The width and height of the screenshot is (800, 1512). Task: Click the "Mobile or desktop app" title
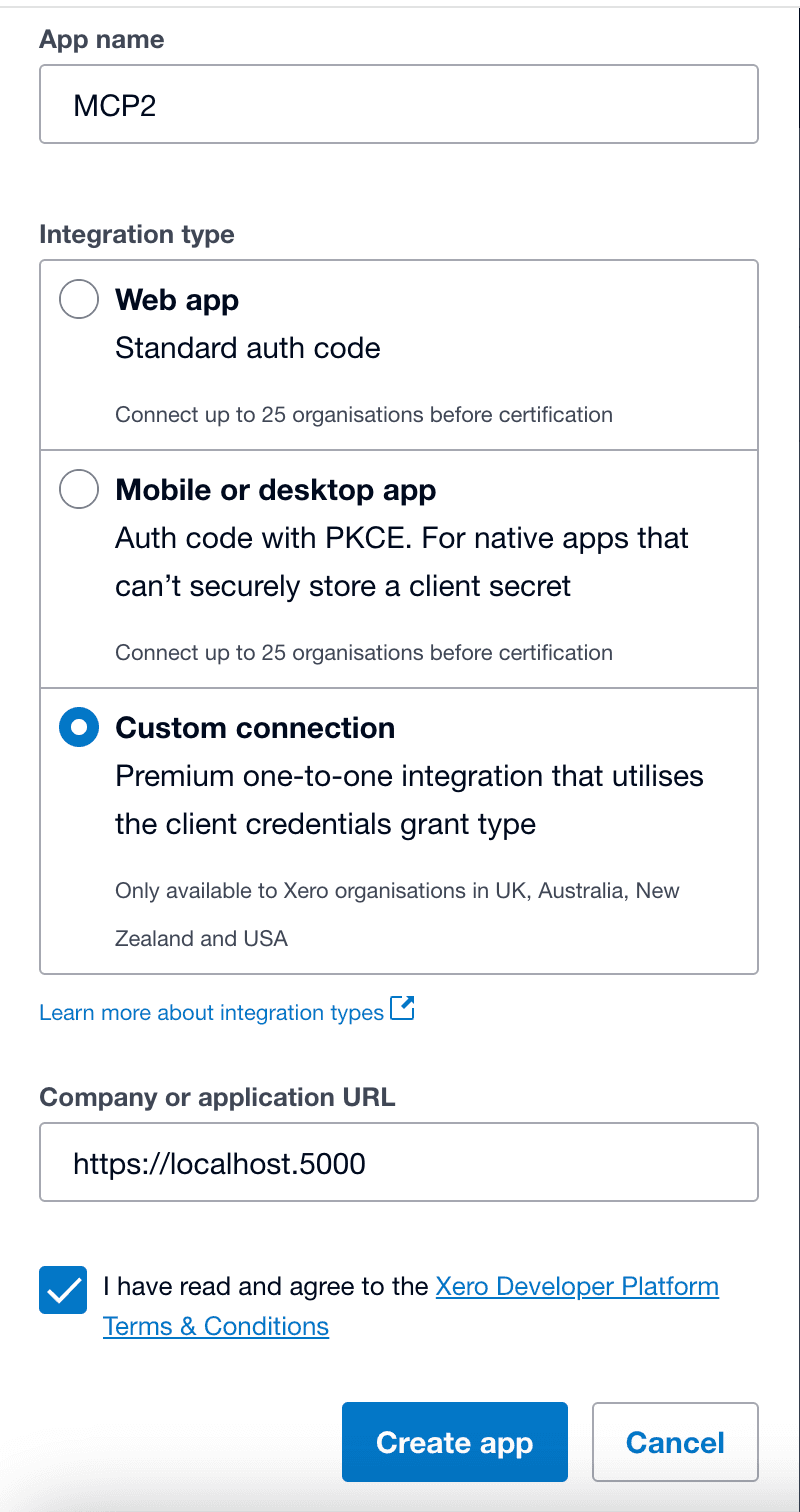(276, 490)
